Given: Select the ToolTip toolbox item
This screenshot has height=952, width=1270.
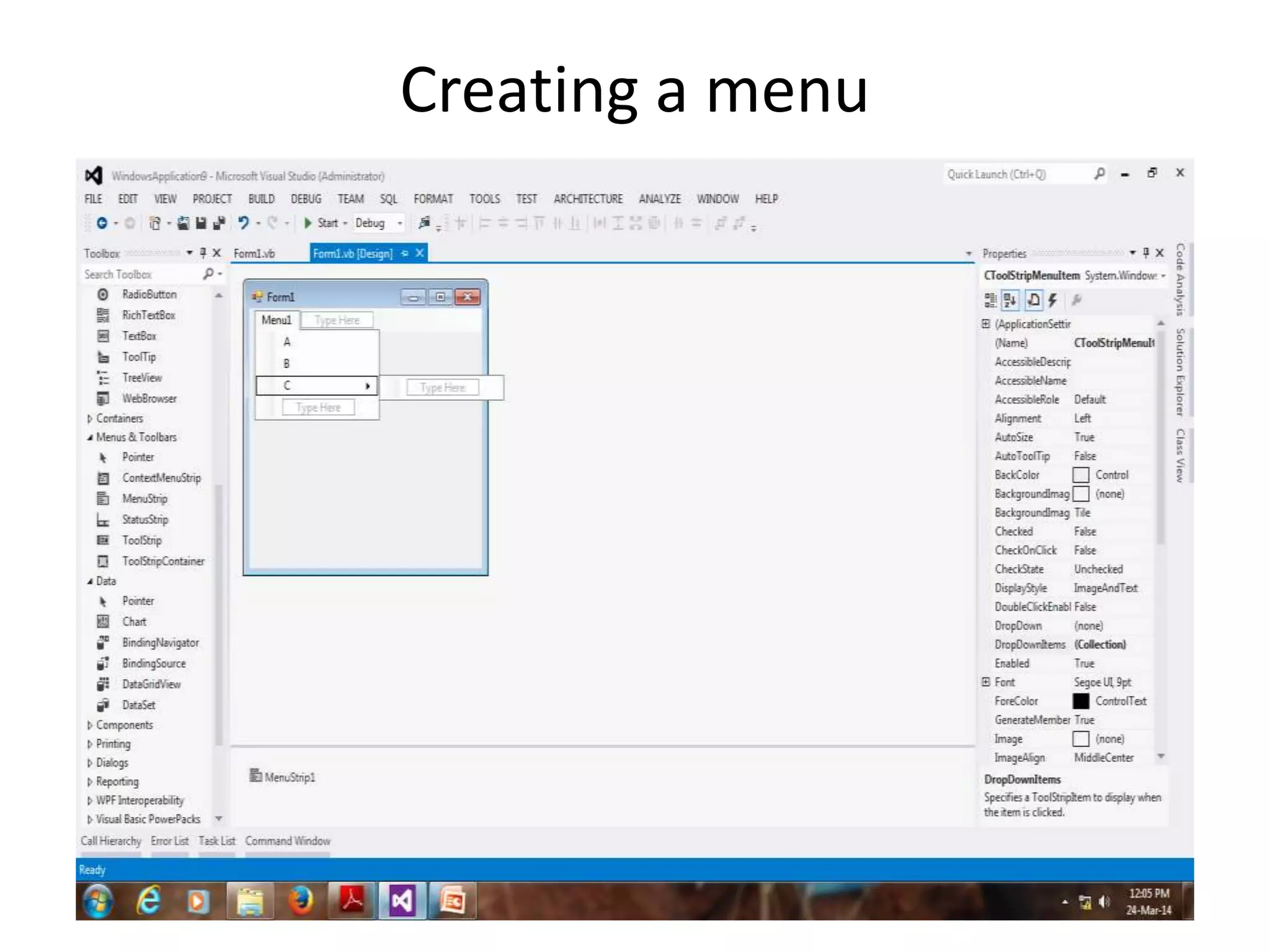Looking at the screenshot, I should 139,357.
